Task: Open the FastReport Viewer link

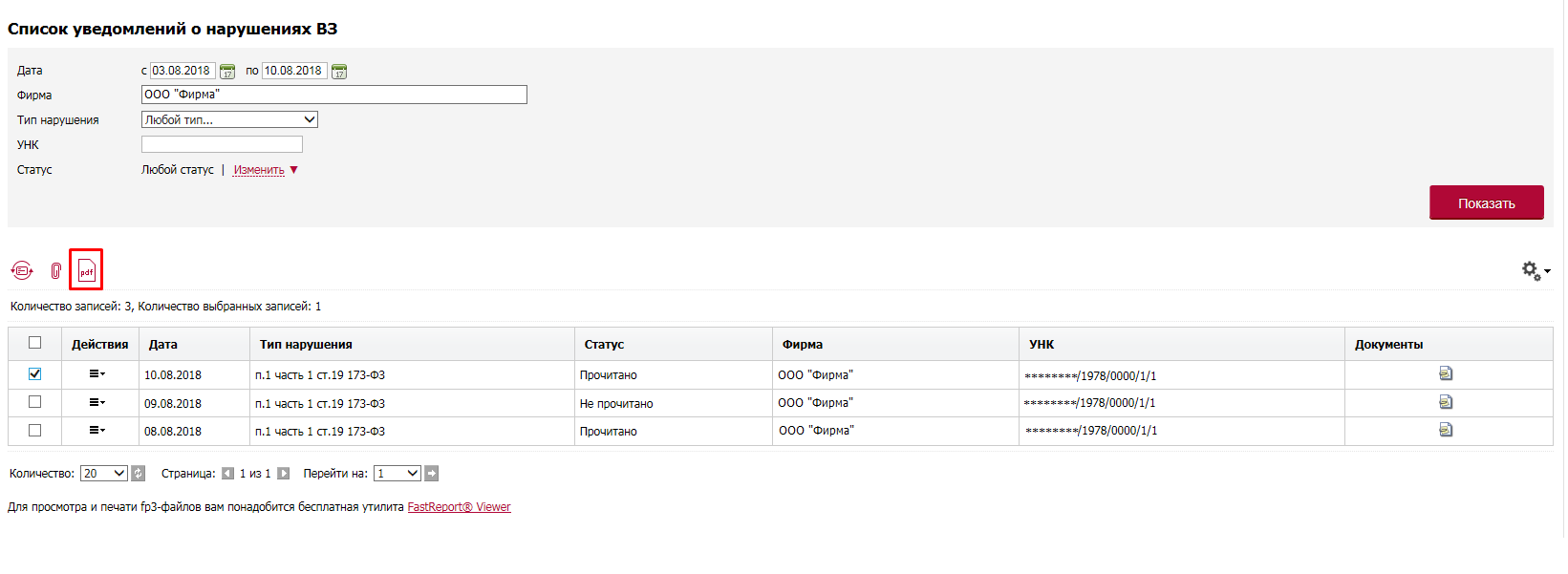Action: (460, 507)
